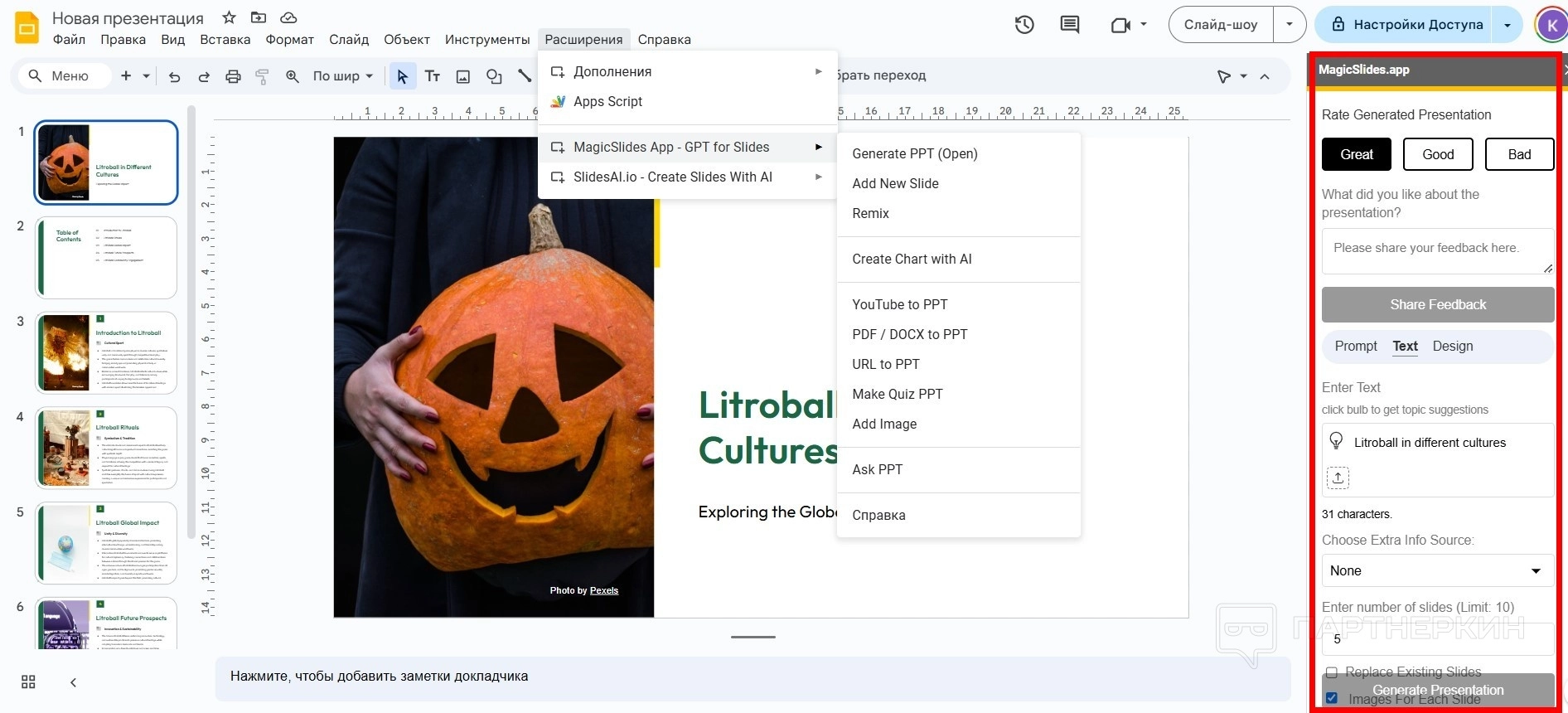Click the Pexels photo credit link
This screenshot has height=713, width=1568.
(x=603, y=590)
